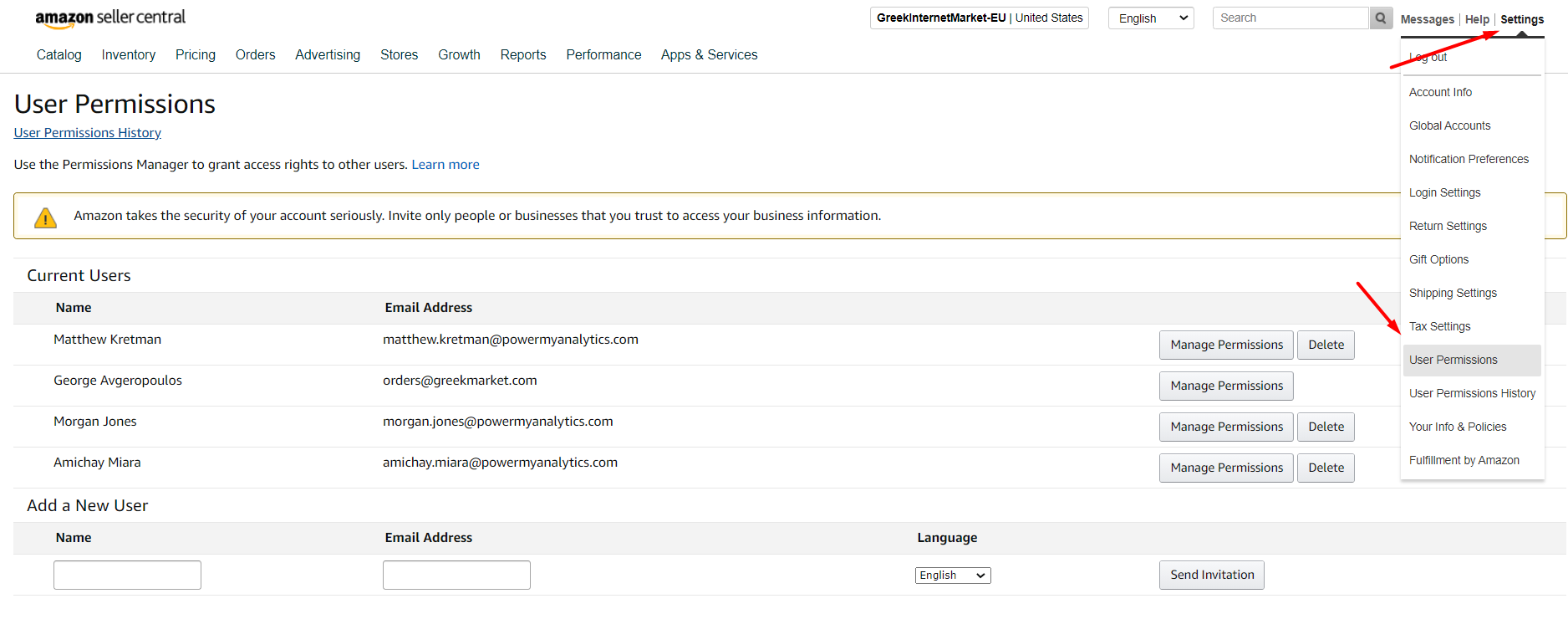The height and width of the screenshot is (619, 1568).
Task: Open Notification Preferences from Settings menu
Action: tap(1469, 159)
